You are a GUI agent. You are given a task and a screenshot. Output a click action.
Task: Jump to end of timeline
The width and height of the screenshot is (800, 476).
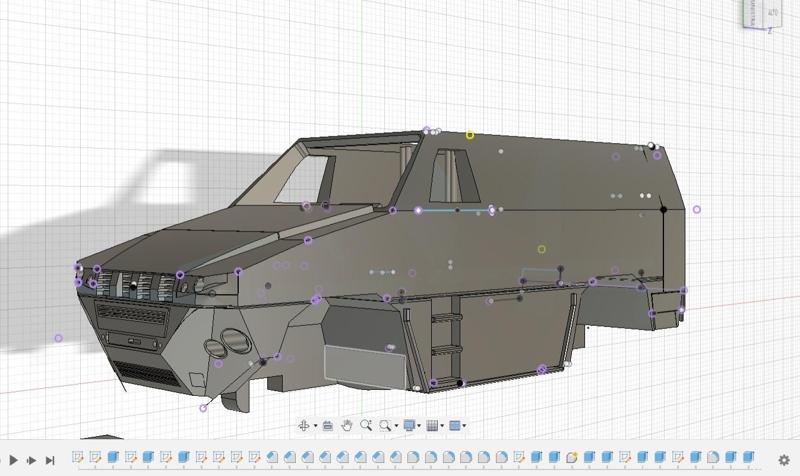[x=49, y=460]
